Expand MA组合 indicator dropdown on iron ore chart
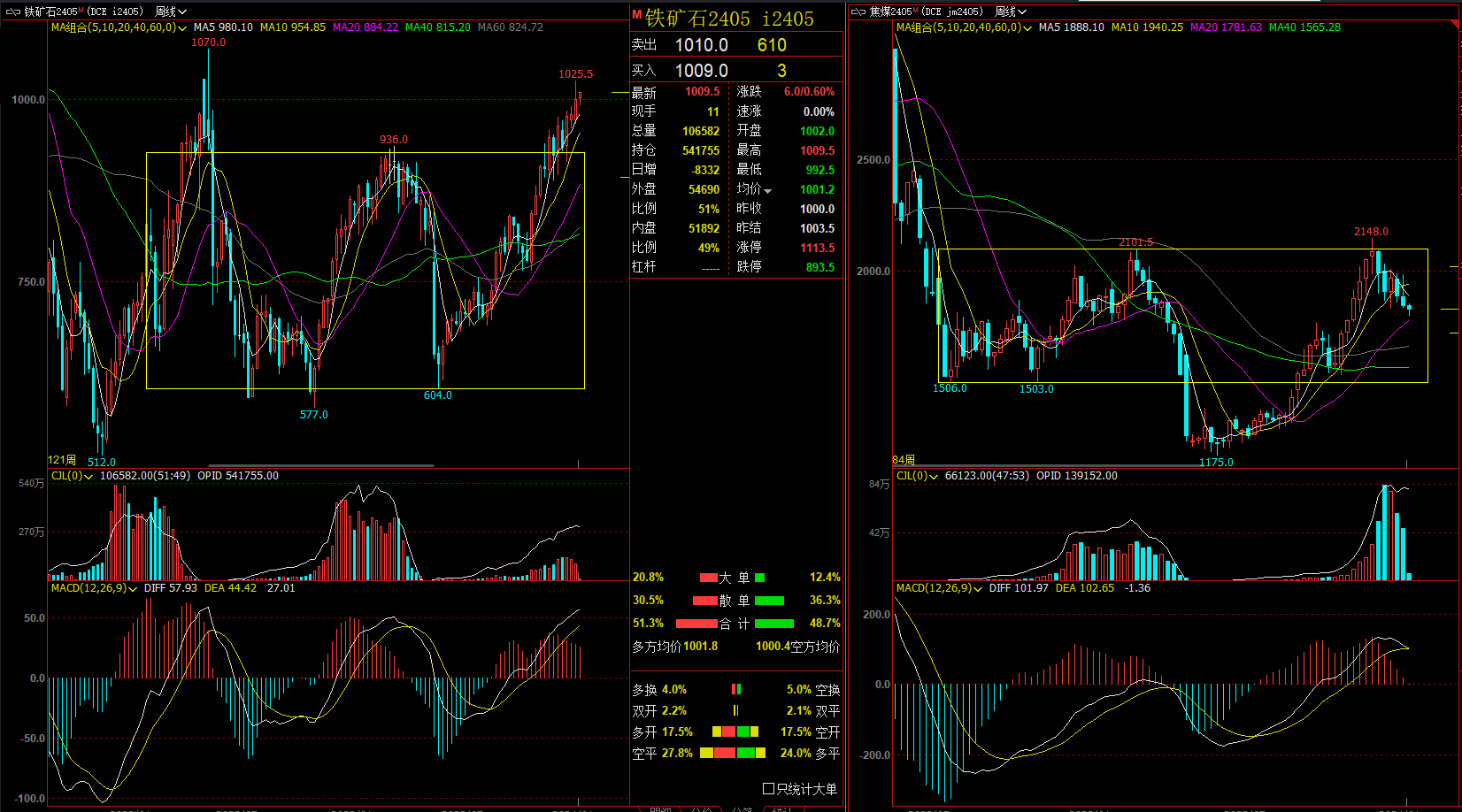The image size is (1462, 812). (x=182, y=28)
